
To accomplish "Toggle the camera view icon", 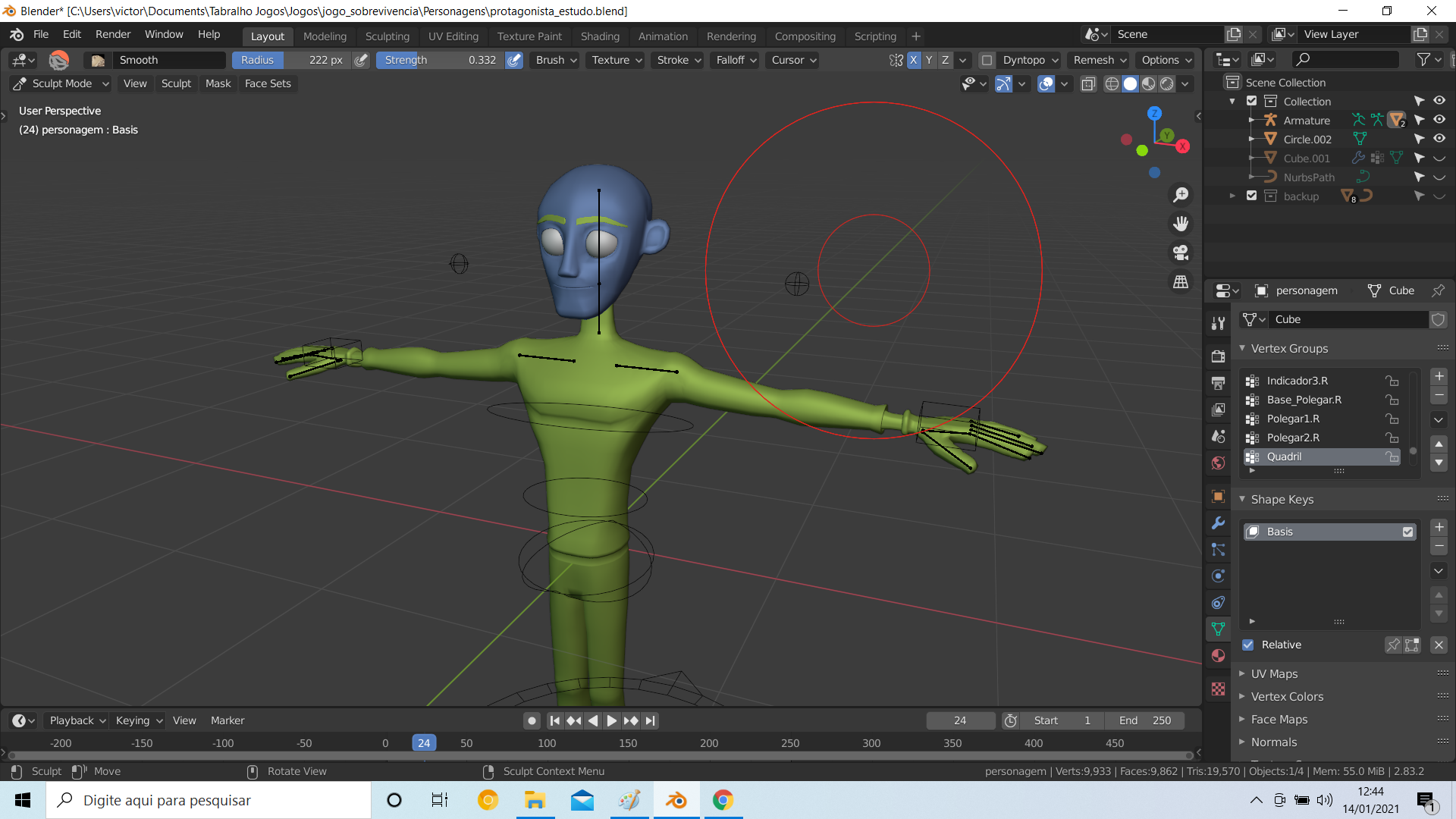I will coord(1181,253).
